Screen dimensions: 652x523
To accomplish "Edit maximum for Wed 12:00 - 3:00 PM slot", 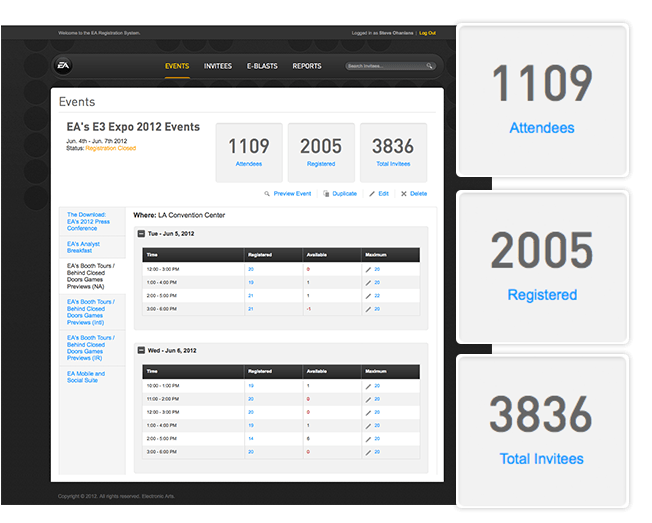I will coord(368,413).
